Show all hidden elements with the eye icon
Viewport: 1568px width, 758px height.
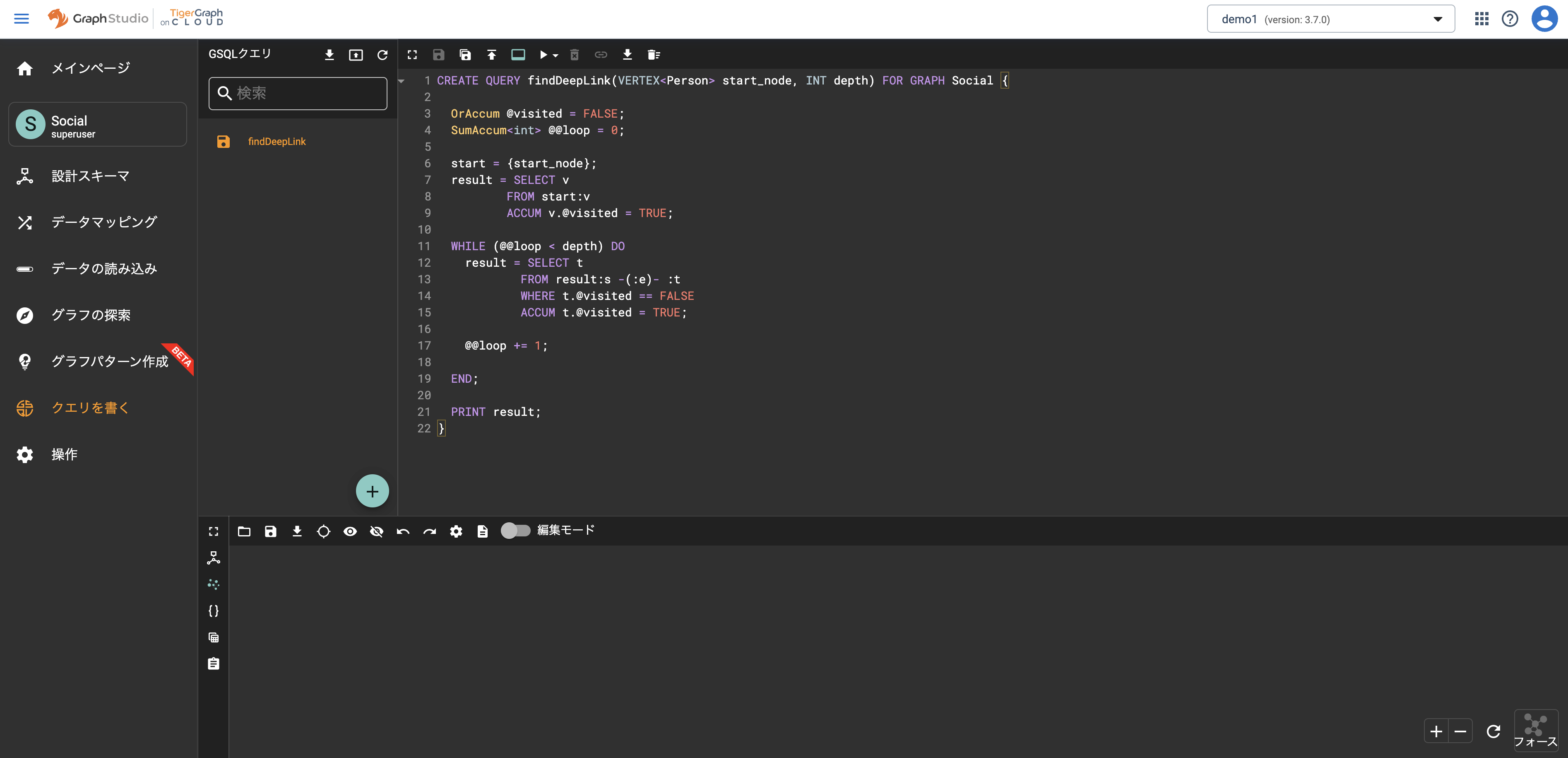click(x=350, y=531)
